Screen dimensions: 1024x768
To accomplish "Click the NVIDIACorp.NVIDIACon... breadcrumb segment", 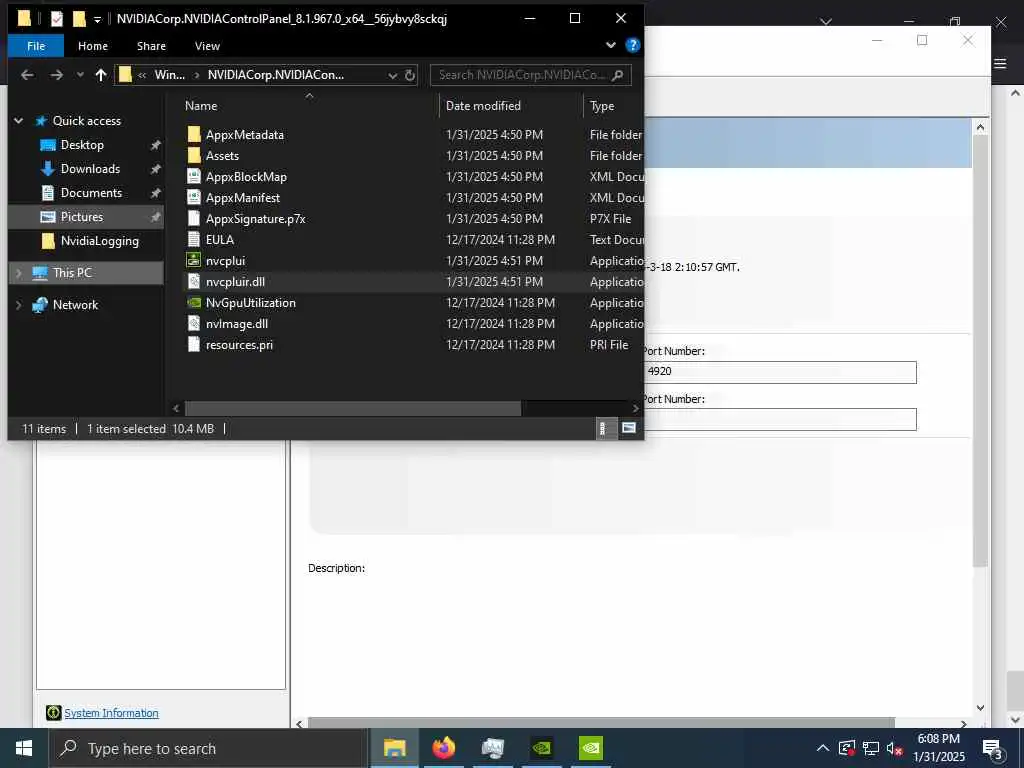I will pos(276,75).
